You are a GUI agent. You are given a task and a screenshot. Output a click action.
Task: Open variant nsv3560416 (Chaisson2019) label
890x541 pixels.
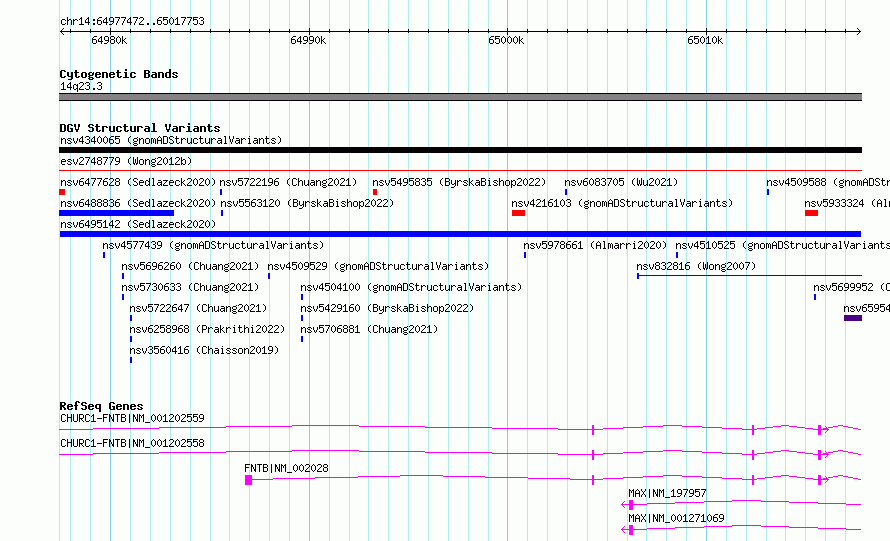(x=204, y=350)
